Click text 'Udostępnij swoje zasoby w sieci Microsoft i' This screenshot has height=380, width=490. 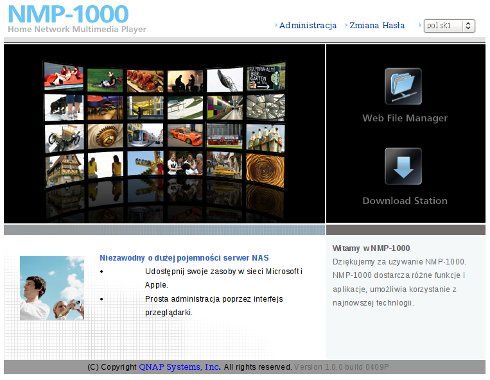coord(224,271)
